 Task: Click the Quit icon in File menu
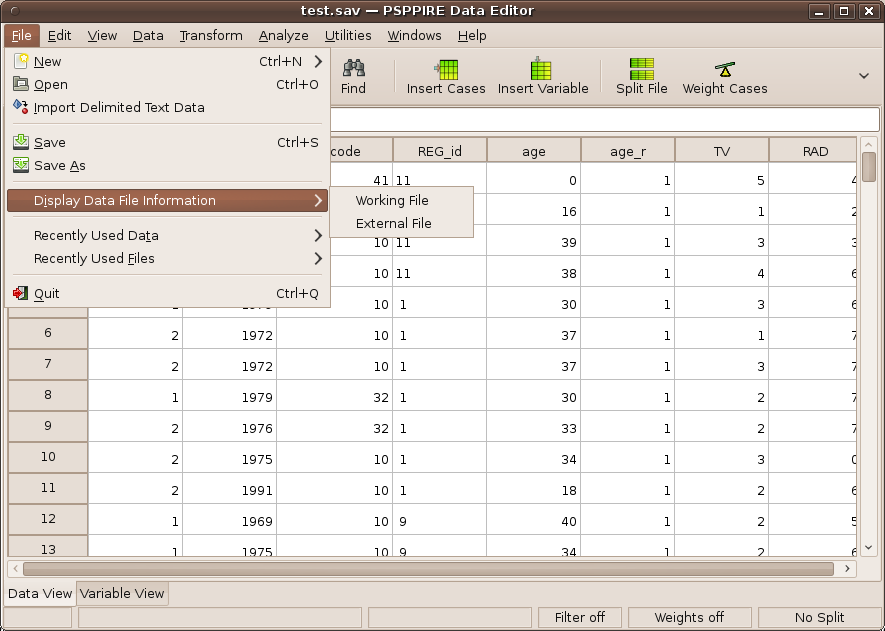(x=21, y=293)
